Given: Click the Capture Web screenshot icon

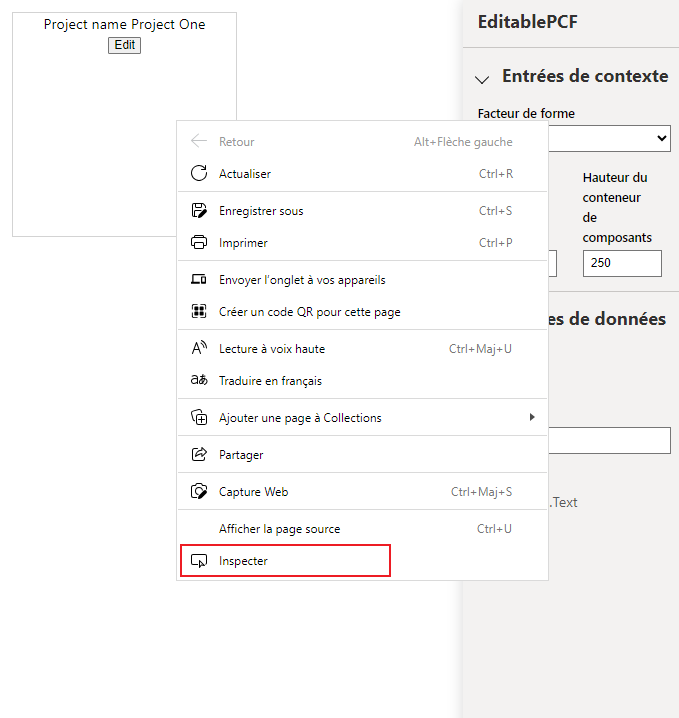Looking at the screenshot, I should 199,491.
